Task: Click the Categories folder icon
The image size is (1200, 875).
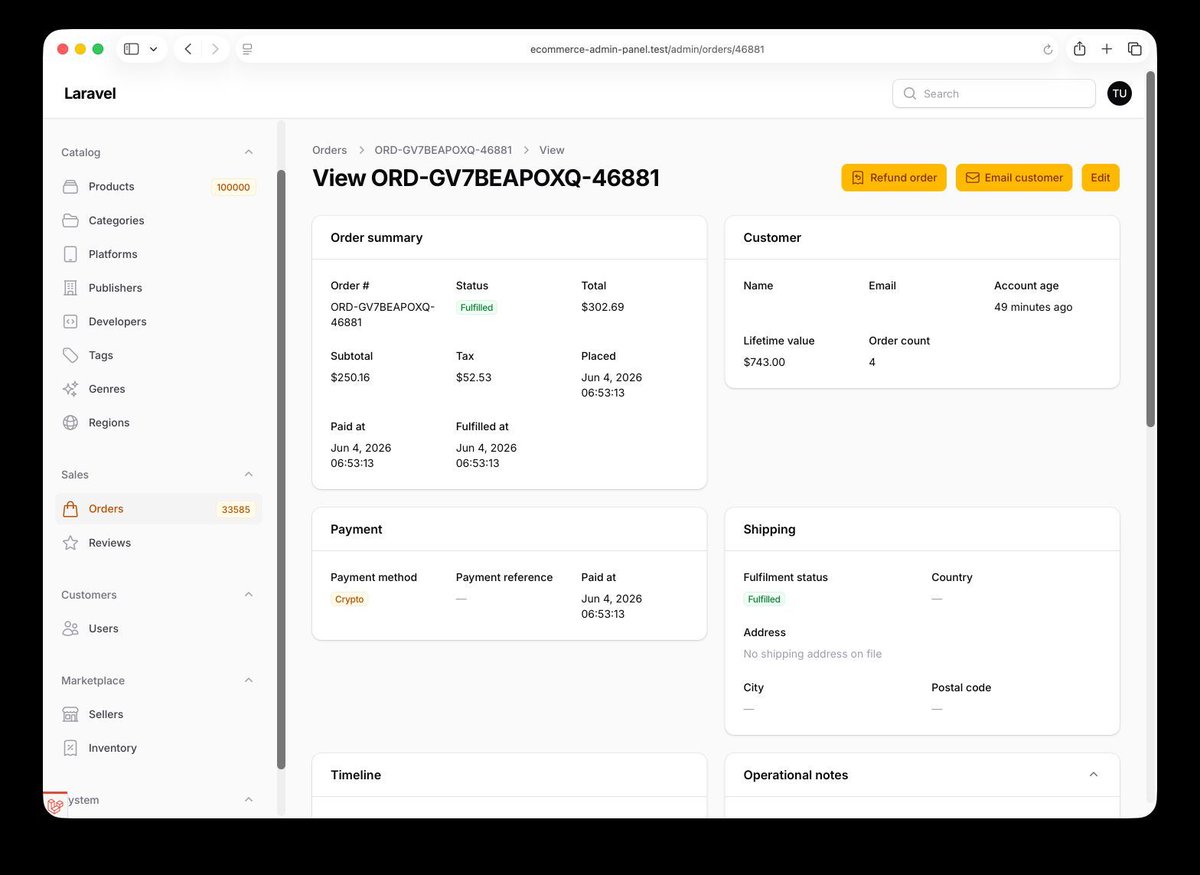Action: click(x=70, y=221)
